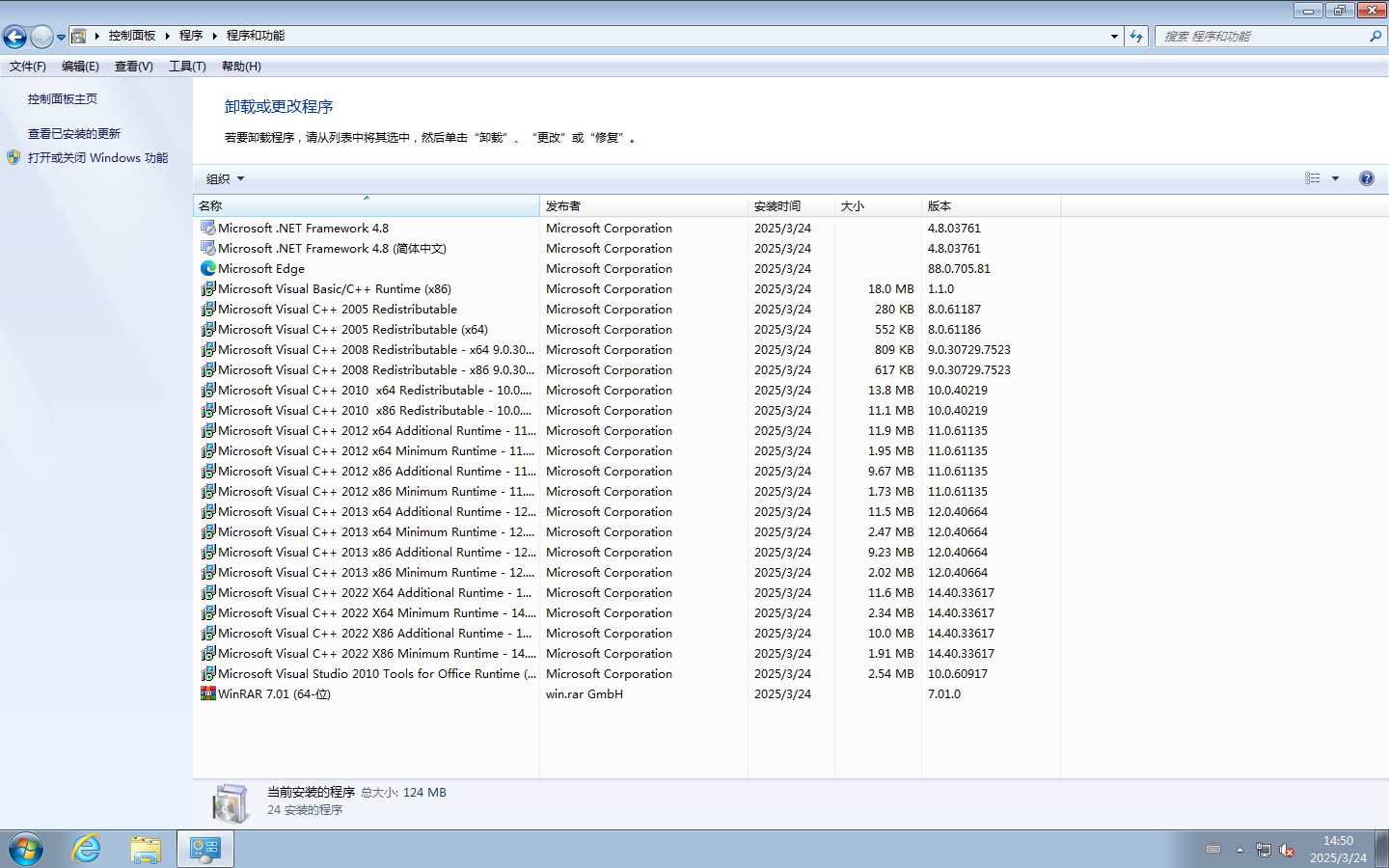The height and width of the screenshot is (868, 1389).
Task: Show hidden system tray icons
Action: (x=1239, y=850)
